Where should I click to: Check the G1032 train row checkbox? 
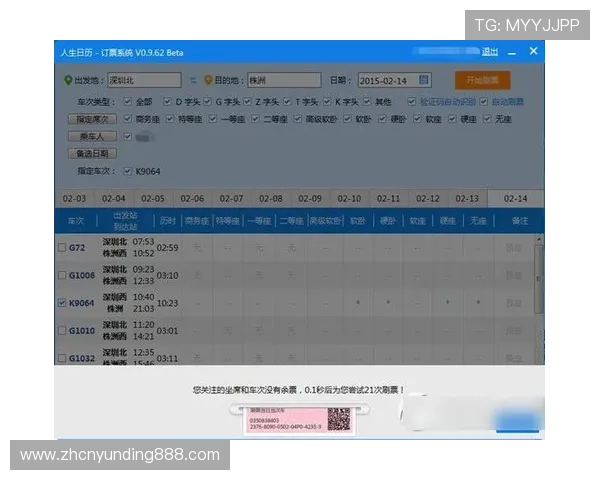pyautogui.click(x=62, y=358)
